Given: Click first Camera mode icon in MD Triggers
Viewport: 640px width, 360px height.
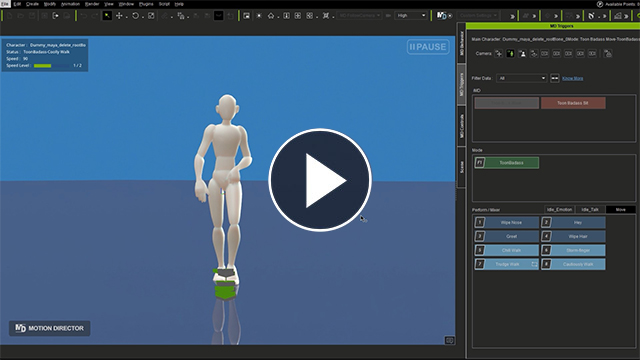Looking at the screenshot, I should click(x=498, y=53).
